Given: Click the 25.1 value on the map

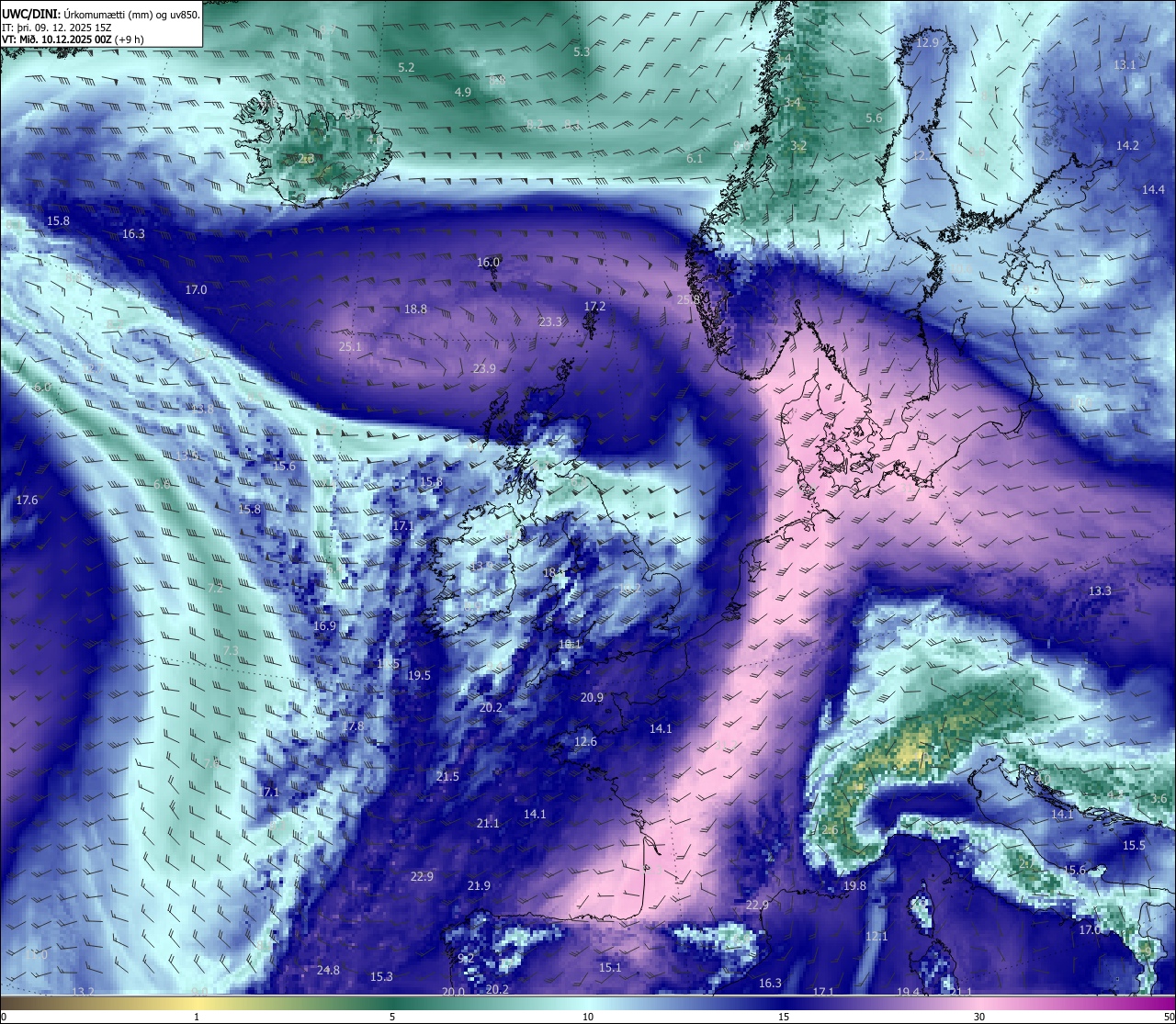Looking at the screenshot, I should coord(350,347).
